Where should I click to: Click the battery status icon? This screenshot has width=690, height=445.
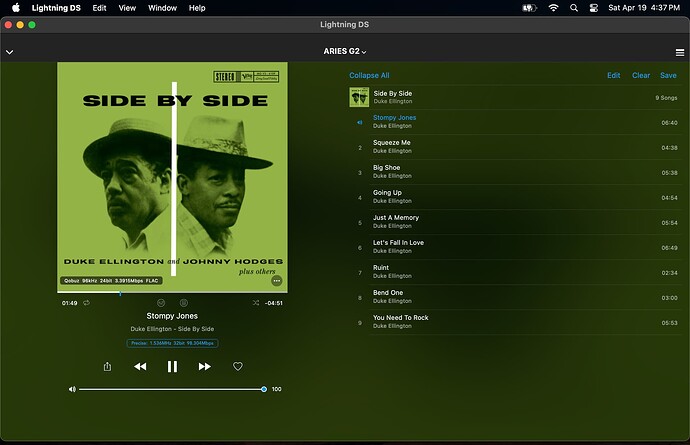(529, 8)
